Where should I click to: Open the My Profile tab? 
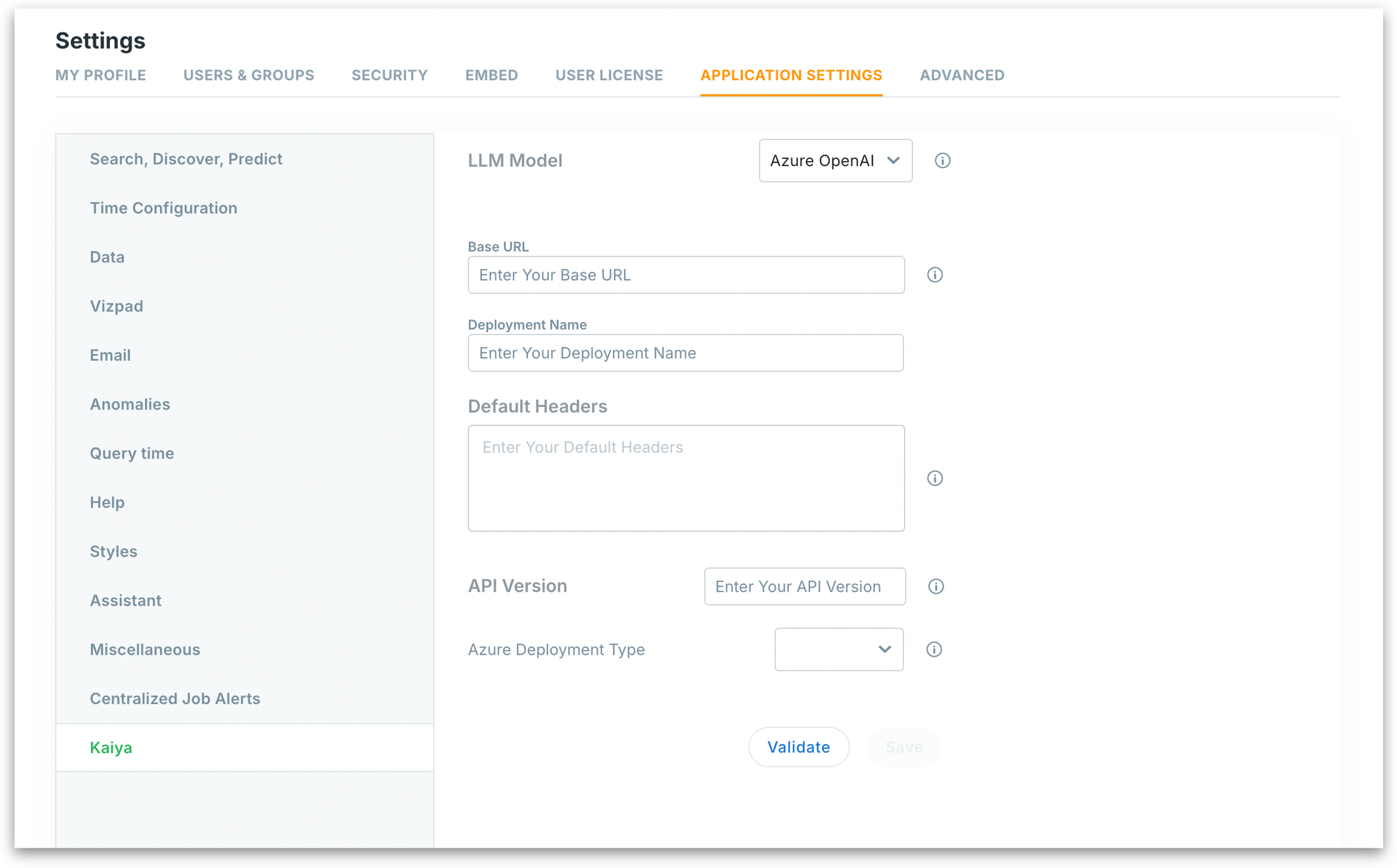click(x=101, y=75)
